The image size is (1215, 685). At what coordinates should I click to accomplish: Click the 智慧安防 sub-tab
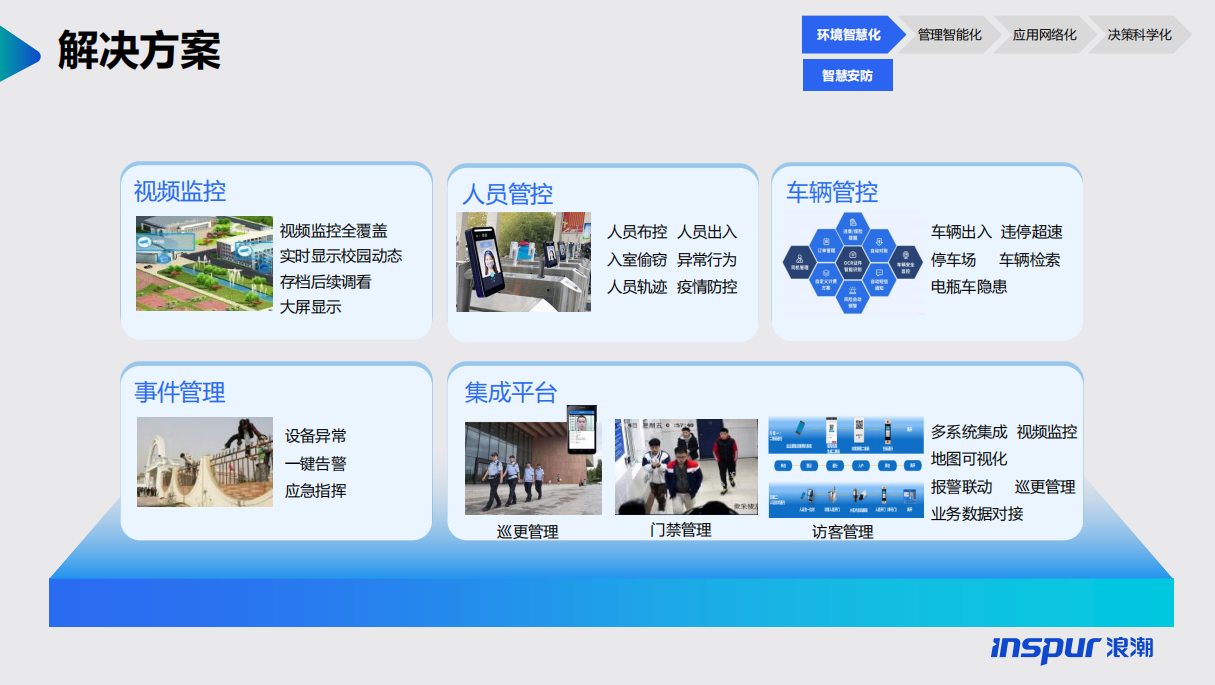848,75
